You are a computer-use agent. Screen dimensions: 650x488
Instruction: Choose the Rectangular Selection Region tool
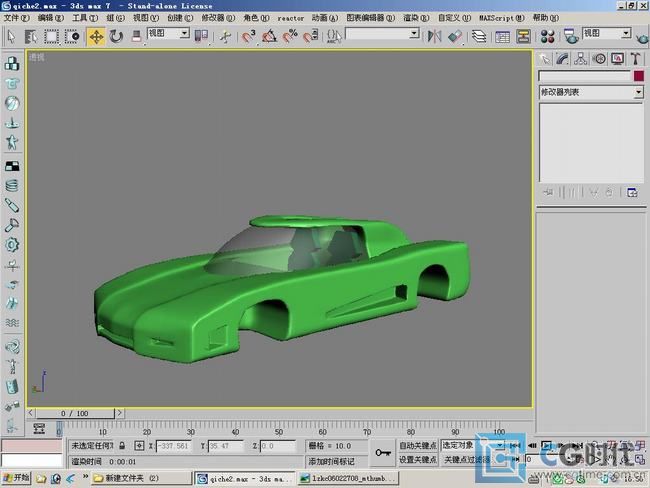point(51,36)
